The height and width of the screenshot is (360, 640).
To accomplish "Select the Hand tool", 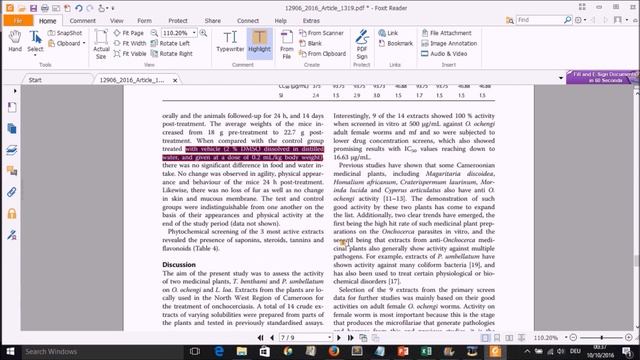I will [x=15, y=41].
